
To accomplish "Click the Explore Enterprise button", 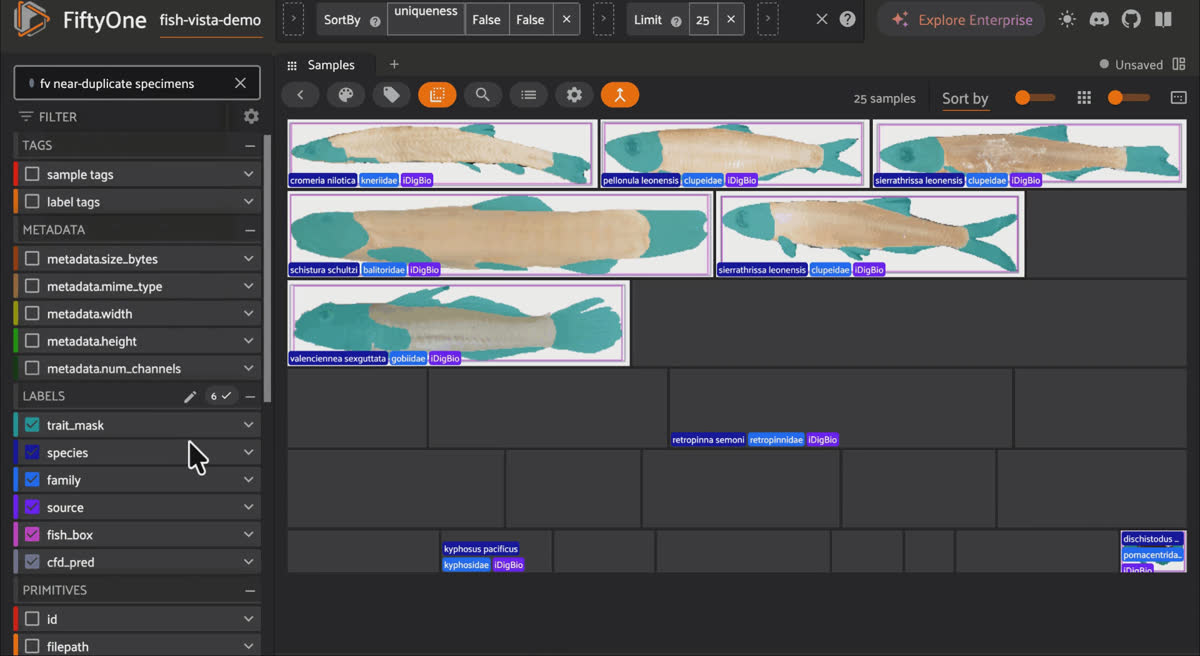I will tap(961, 20).
